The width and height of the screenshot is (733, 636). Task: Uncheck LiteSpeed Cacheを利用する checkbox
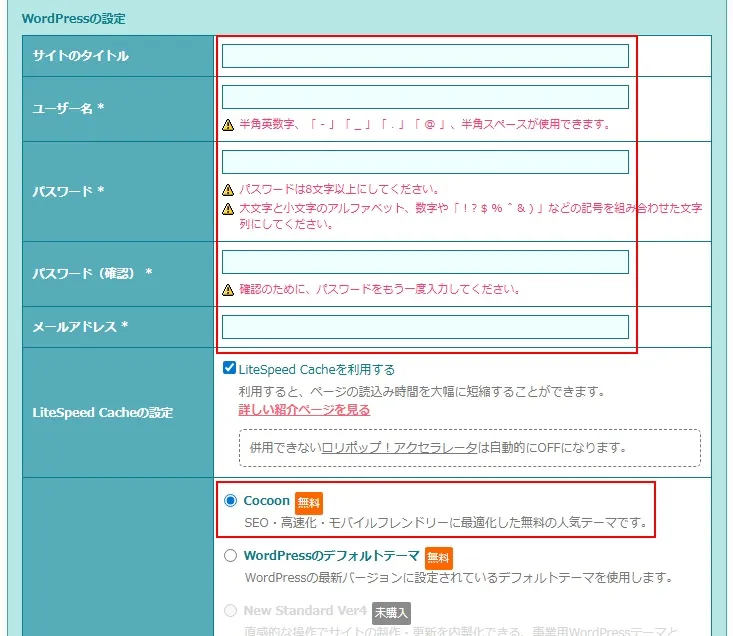coord(229,369)
